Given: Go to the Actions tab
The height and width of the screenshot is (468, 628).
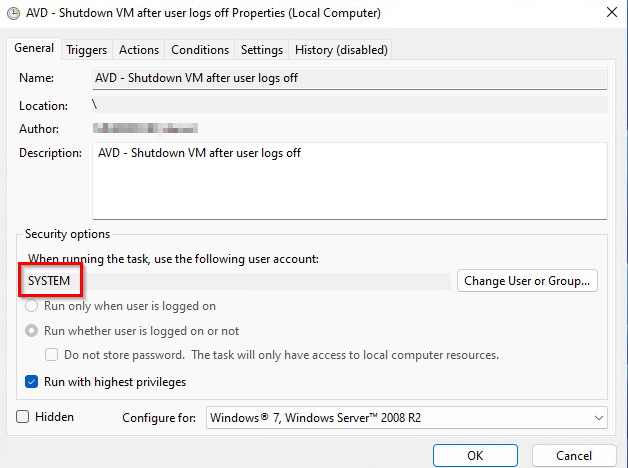Looking at the screenshot, I should (138, 49).
